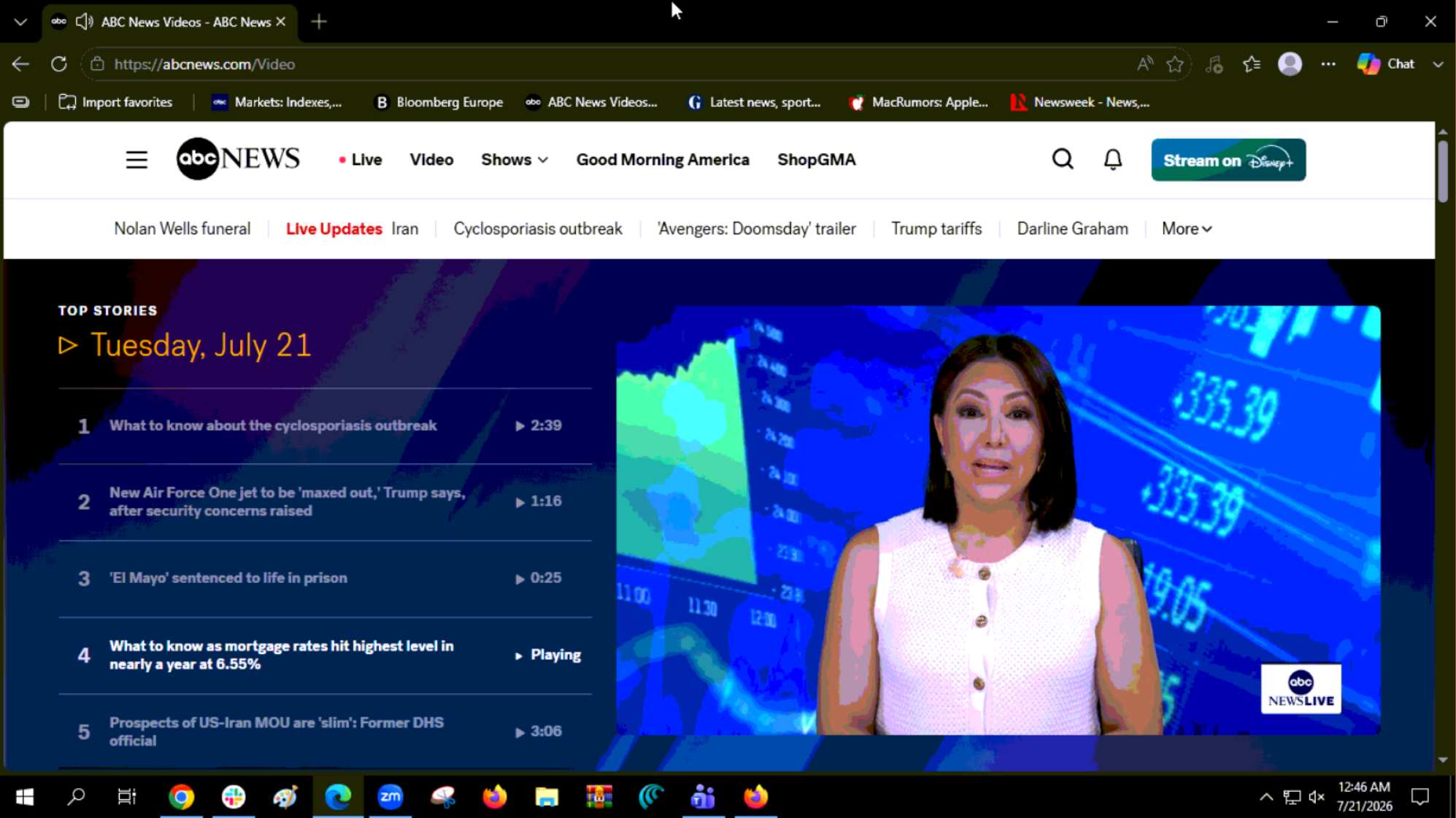This screenshot has width=1456, height=818.
Task: Open Settings and more ellipsis menu
Action: [1328, 64]
